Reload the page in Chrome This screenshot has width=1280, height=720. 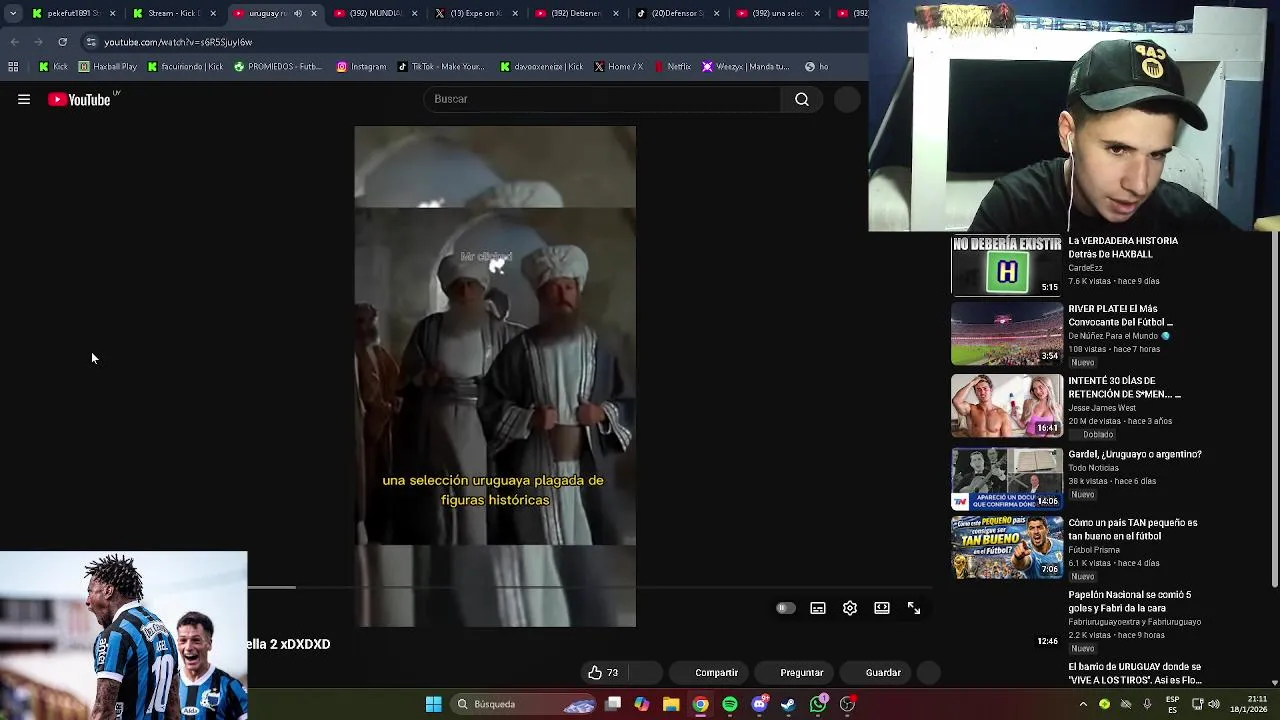(x=63, y=42)
